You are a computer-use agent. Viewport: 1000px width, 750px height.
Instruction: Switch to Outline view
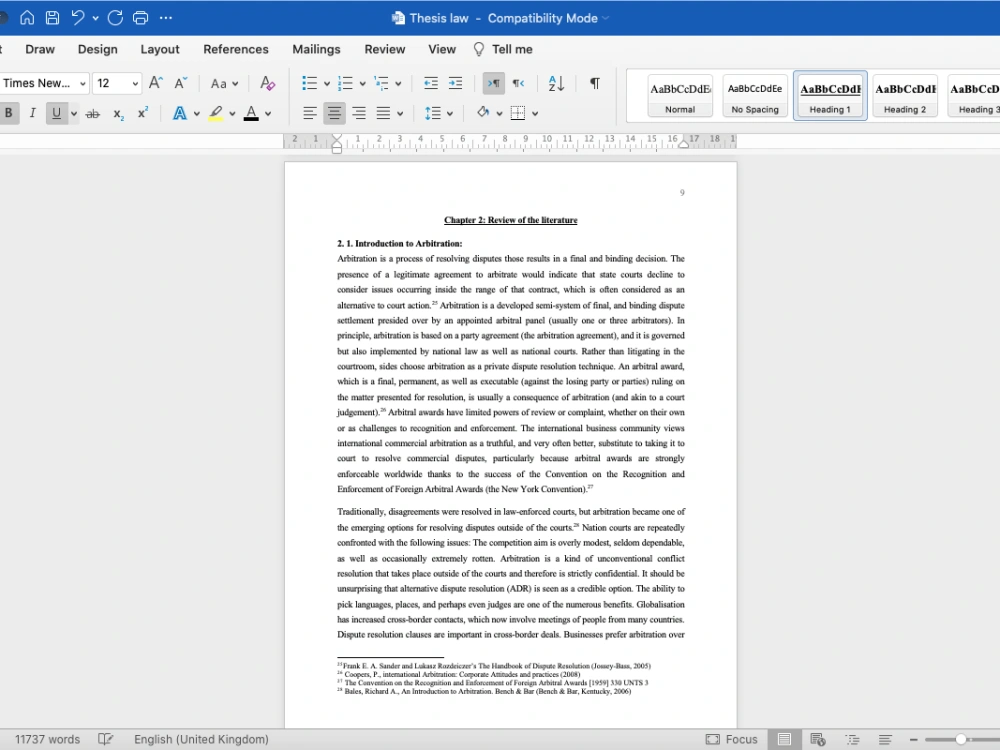(852, 739)
